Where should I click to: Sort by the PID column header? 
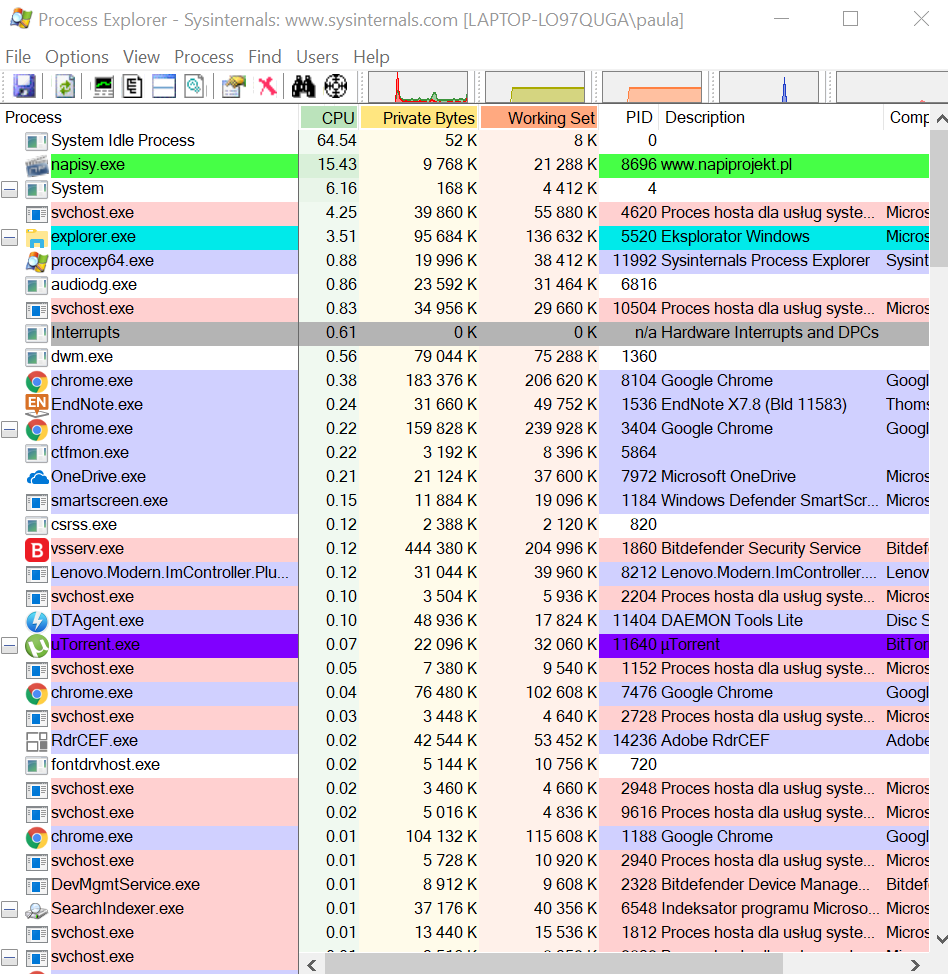coord(629,117)
